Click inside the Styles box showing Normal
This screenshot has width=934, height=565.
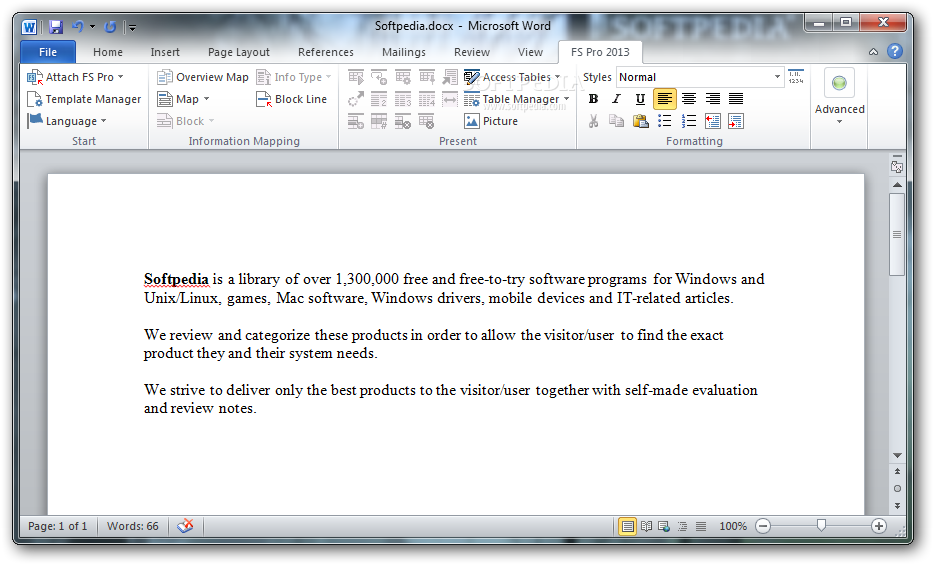click(x=694, y=77)
